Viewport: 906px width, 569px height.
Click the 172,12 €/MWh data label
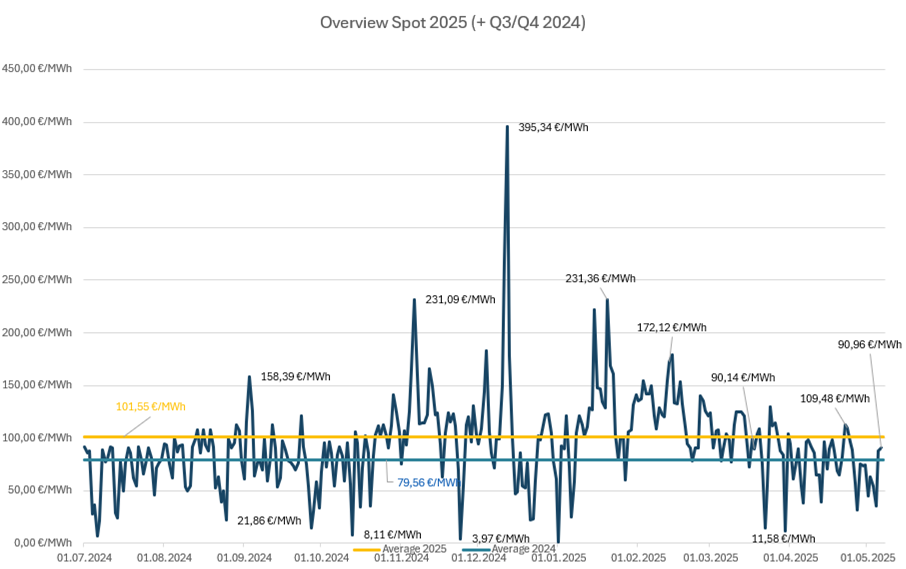671,327
